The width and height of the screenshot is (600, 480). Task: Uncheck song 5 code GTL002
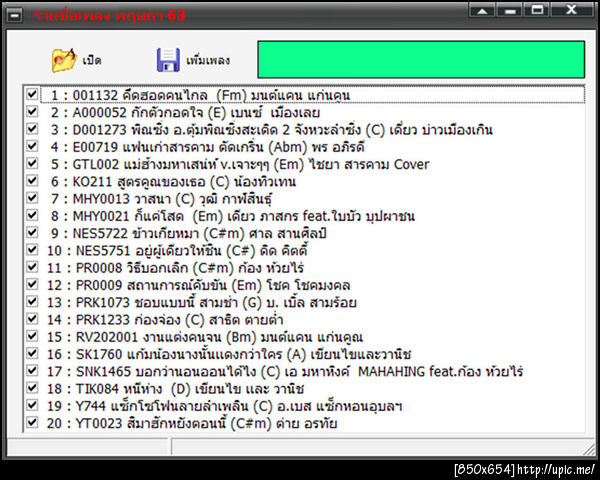[32, 163]
